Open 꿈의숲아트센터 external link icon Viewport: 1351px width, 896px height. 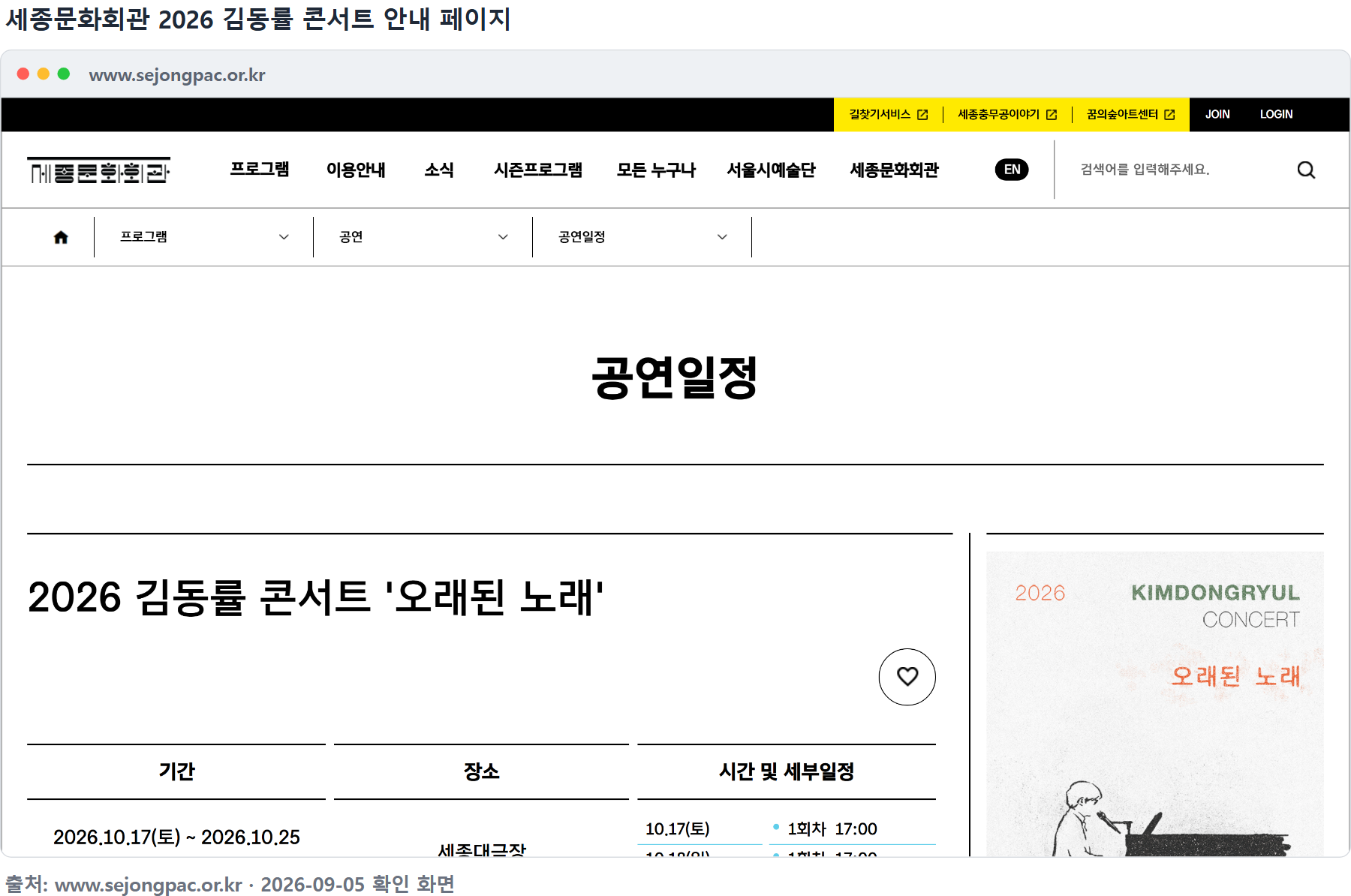(x=1169, y=115)
